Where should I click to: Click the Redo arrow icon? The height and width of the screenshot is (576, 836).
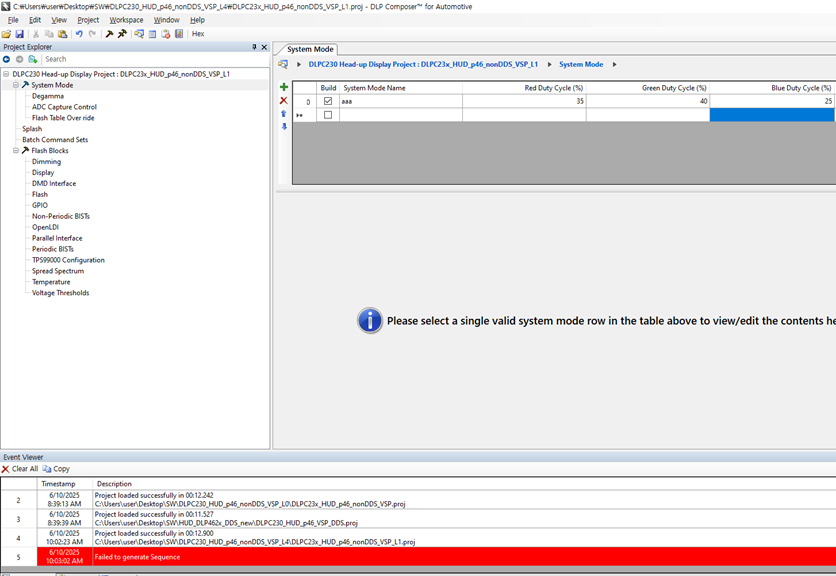(92, 34)
